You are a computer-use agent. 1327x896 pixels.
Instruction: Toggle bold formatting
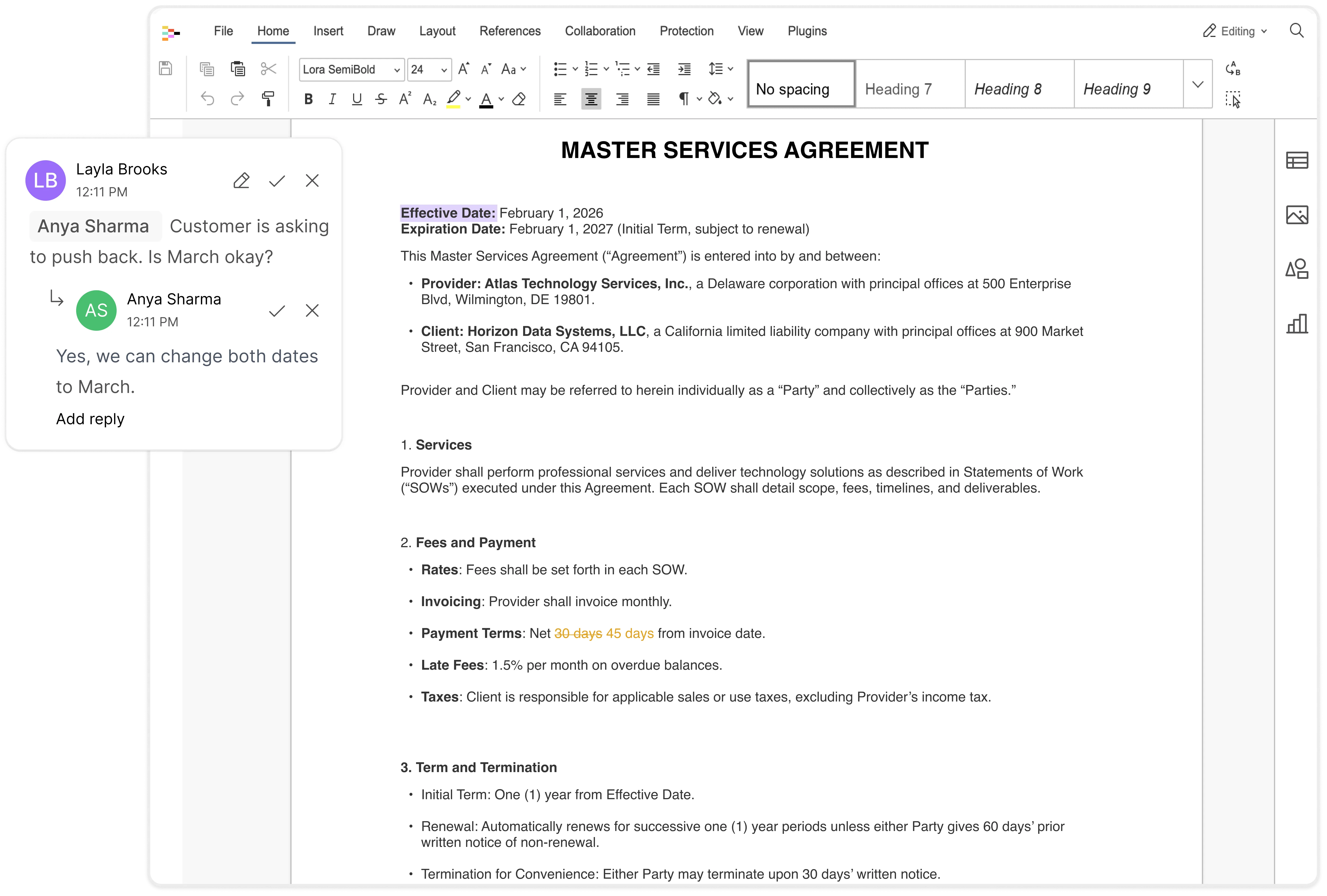tap(308, 99)
